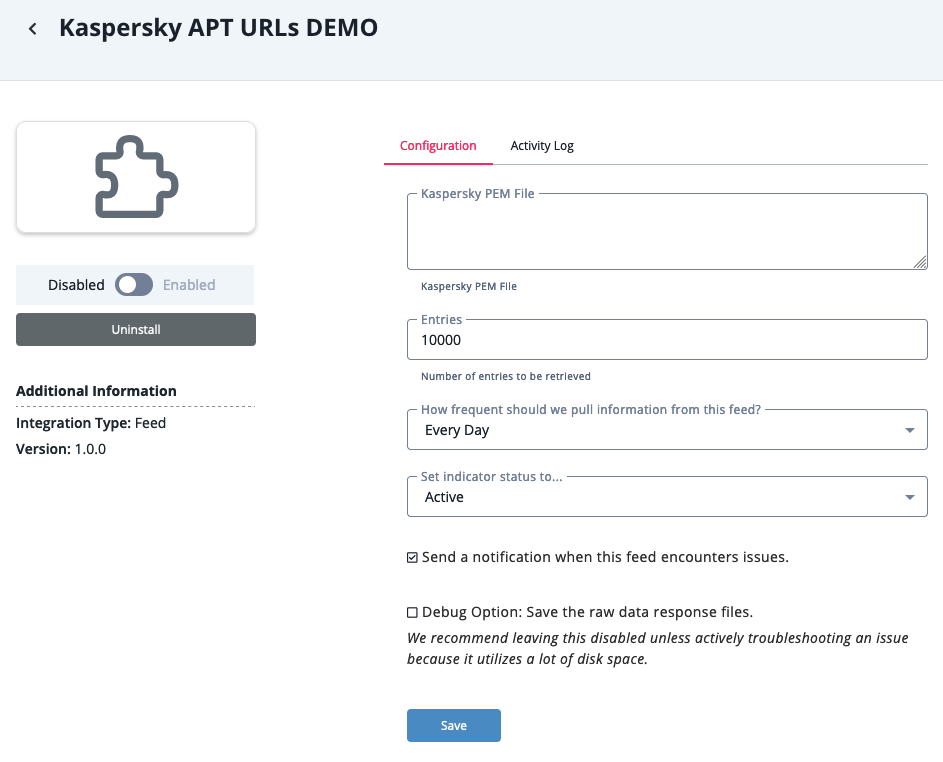Switch to the Configuration tab

point(438,146)
